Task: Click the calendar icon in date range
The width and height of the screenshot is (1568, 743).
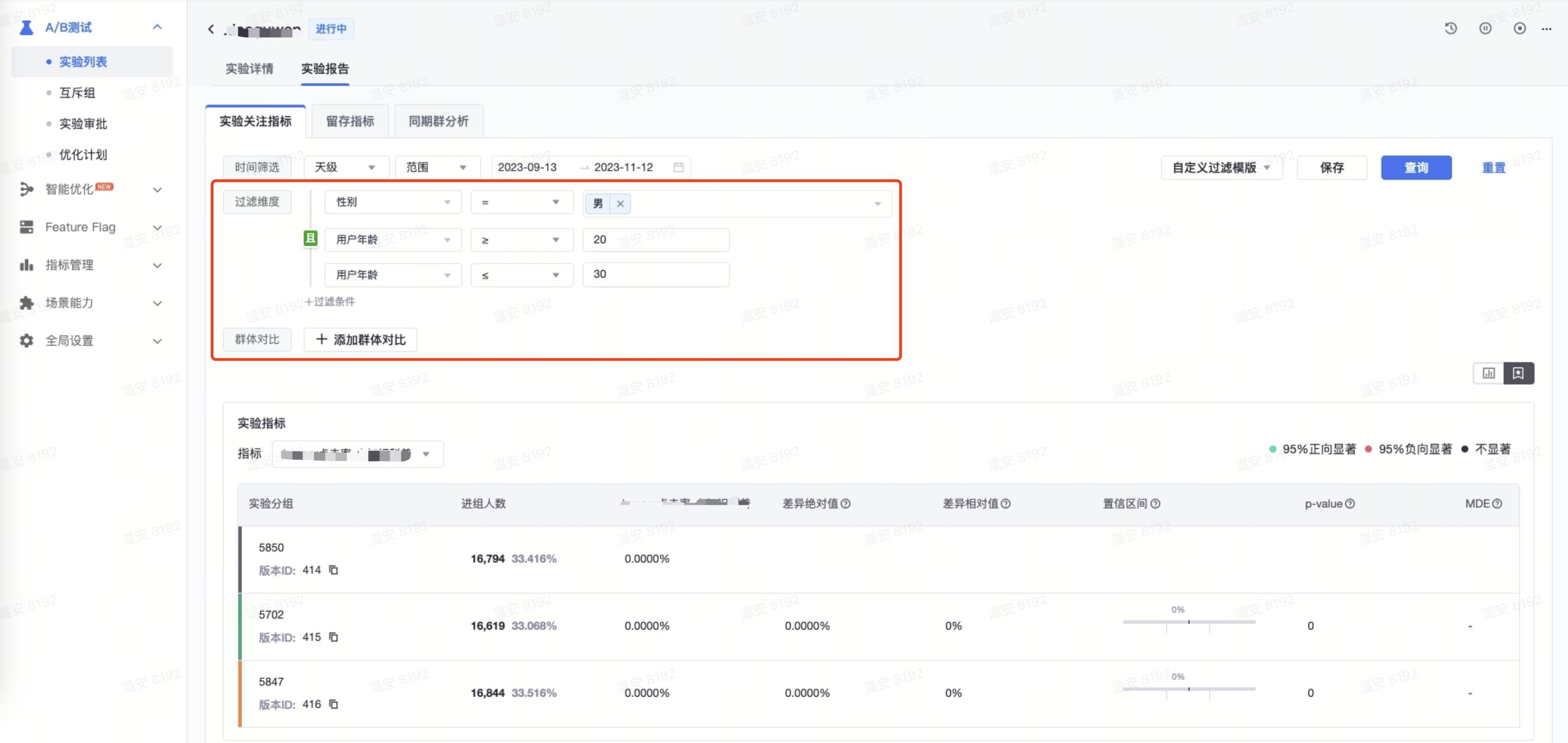Action: coord(678,167)
